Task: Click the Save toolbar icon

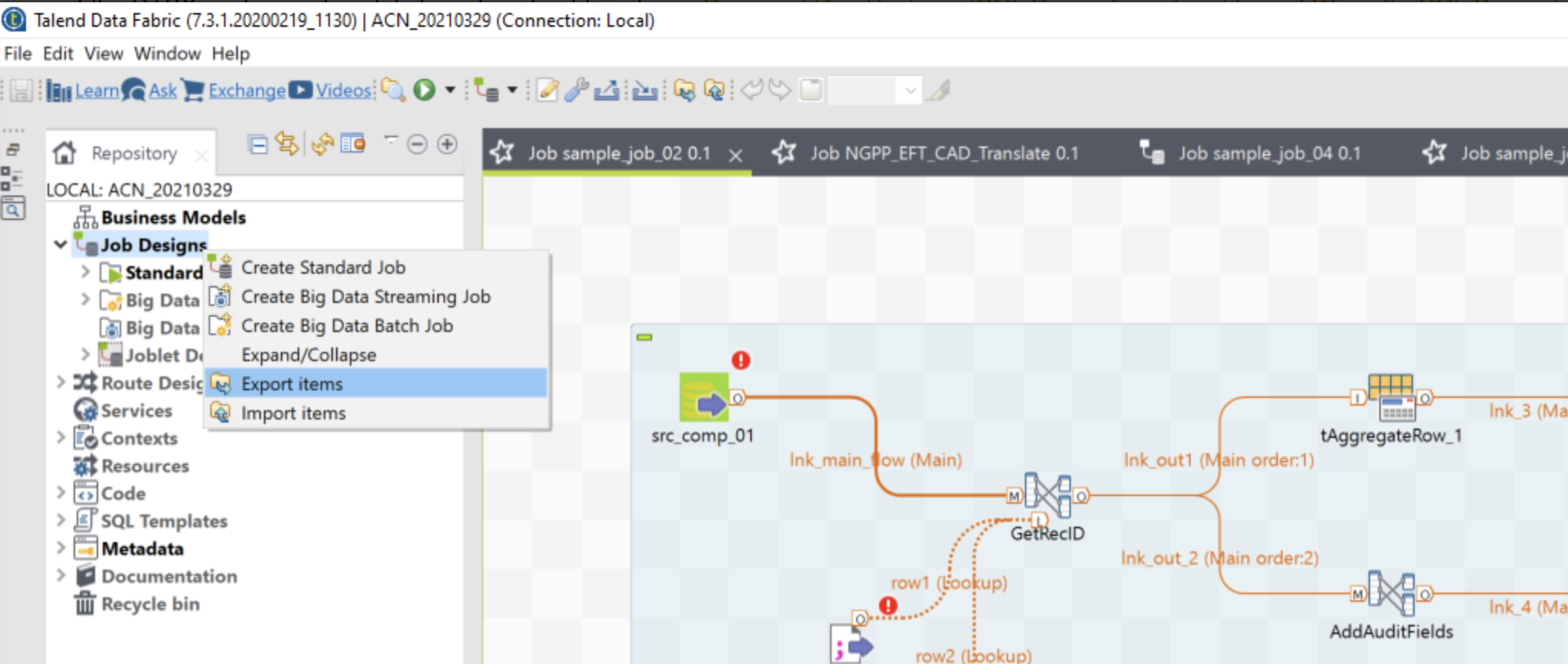Action: (21, 91)
